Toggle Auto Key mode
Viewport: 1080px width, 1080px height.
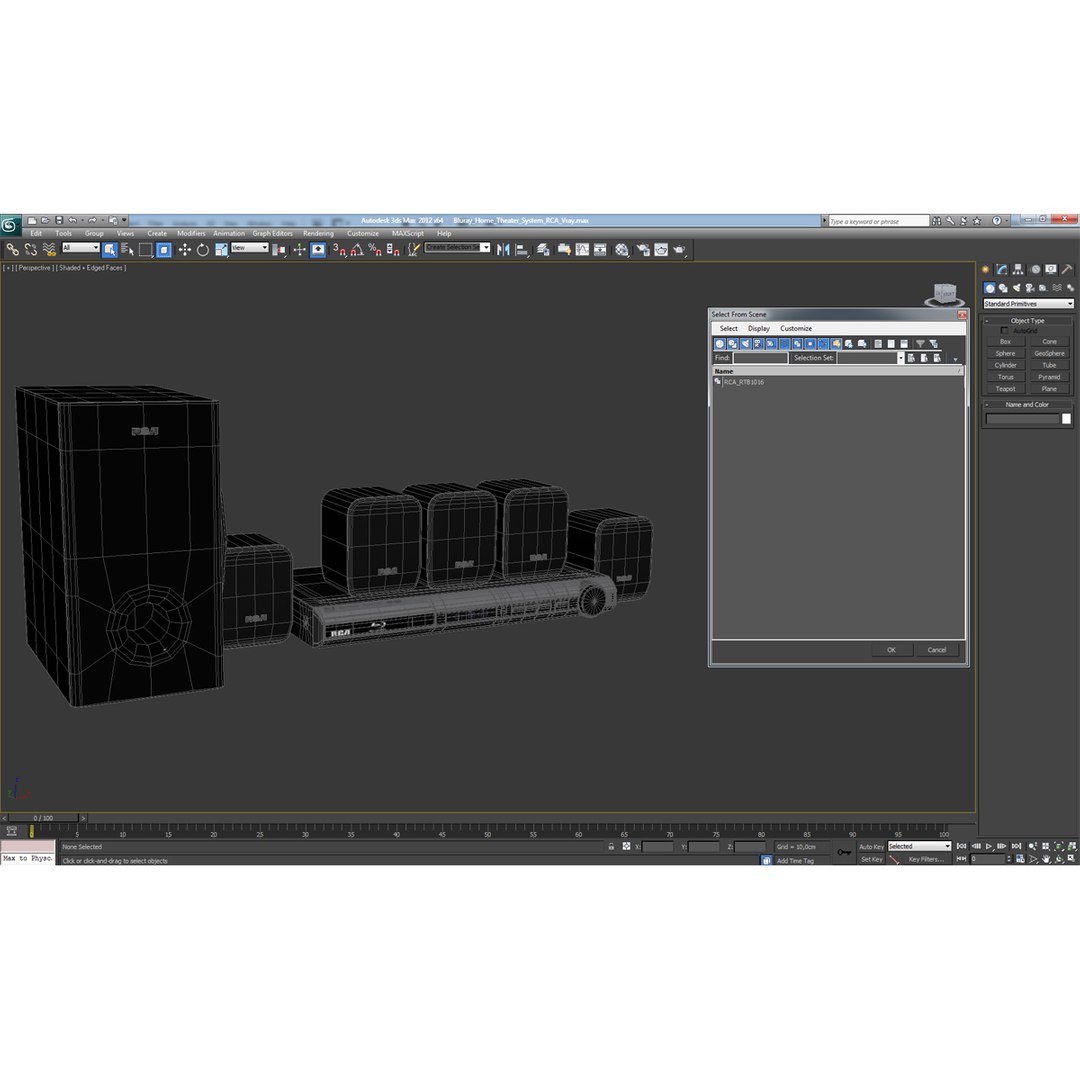[x=871, y=847]
